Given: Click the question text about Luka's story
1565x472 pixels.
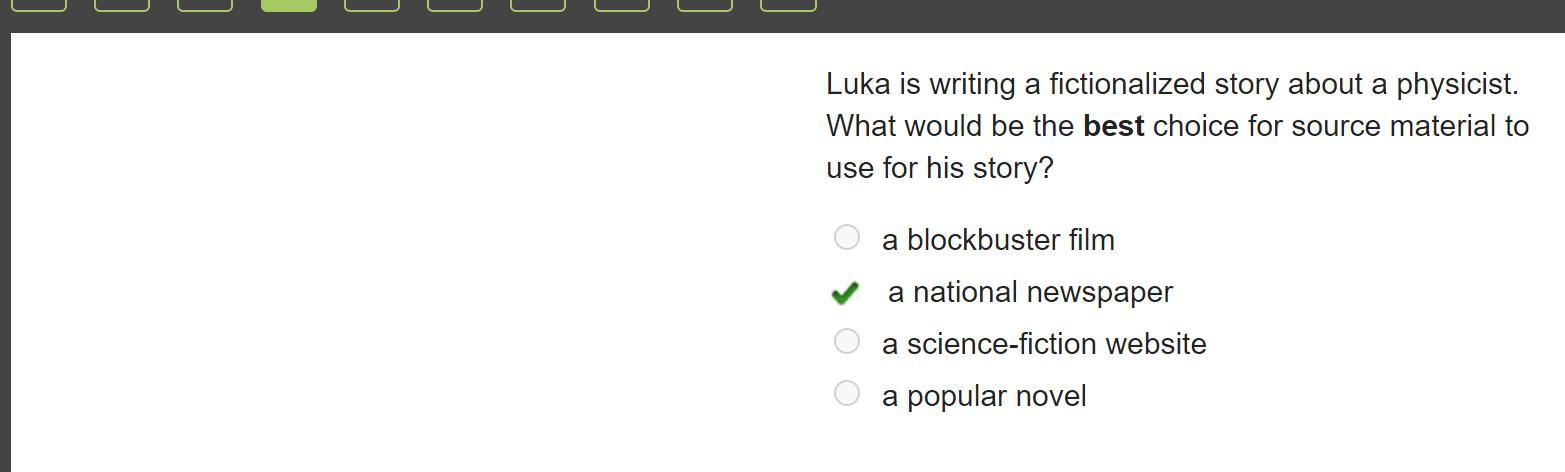Looking at the screenshot, I should pyautogui.click(x=1177, y=126).
